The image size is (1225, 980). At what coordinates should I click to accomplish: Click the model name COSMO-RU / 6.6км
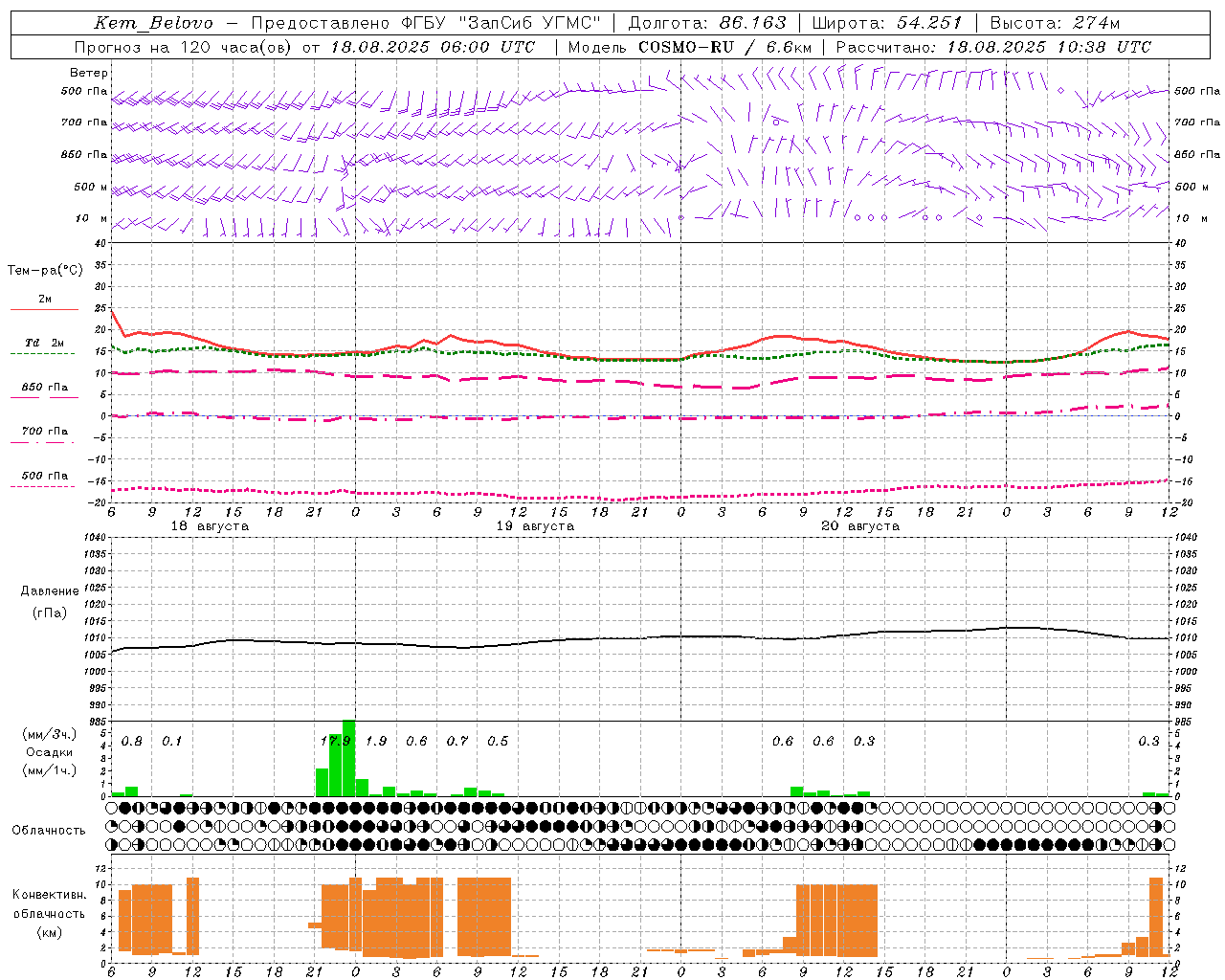725,47
